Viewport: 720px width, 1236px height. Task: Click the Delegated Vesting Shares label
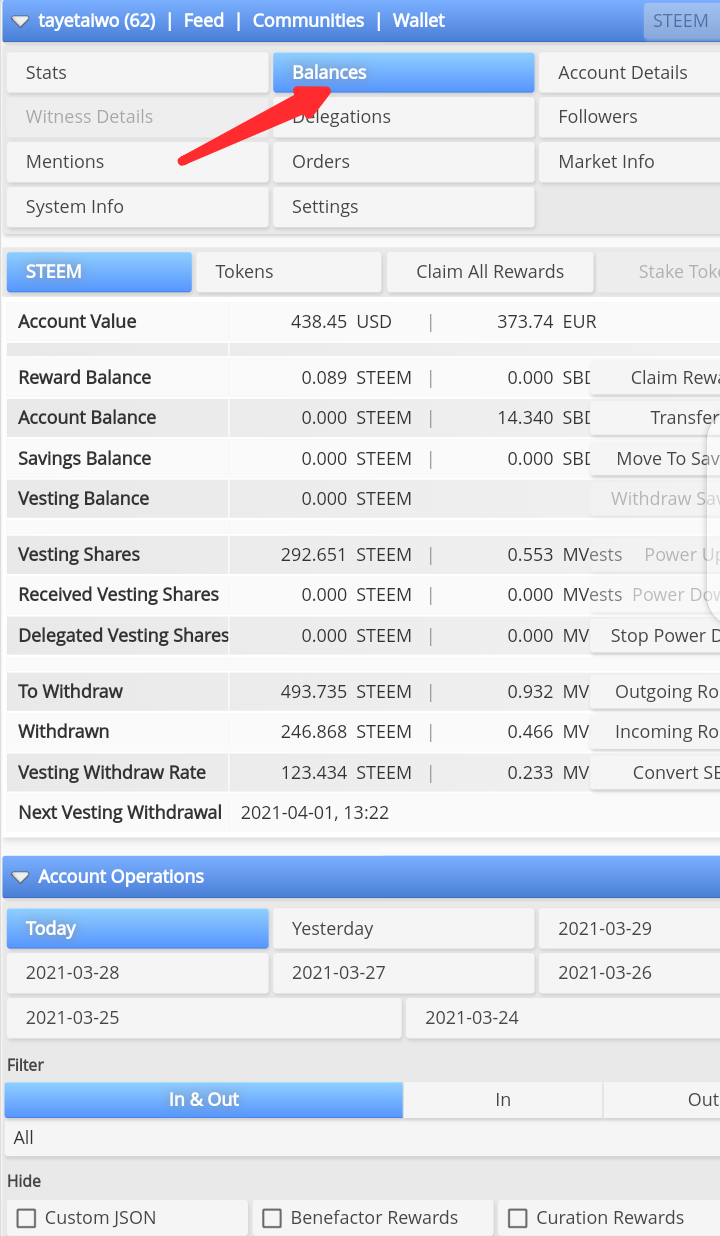pyautogui.click(x=123, y=636)
